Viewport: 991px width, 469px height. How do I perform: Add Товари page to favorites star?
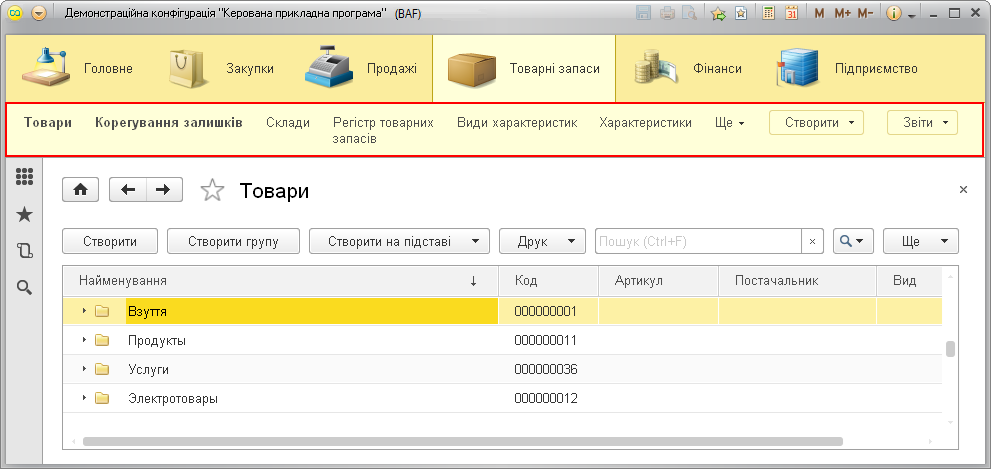pos(212,190)
